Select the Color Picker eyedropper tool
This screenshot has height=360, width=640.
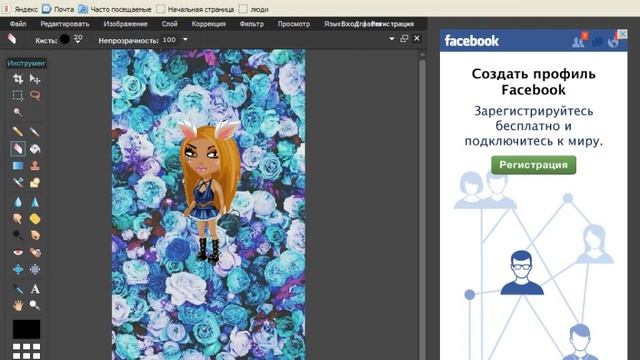point(18,289)
